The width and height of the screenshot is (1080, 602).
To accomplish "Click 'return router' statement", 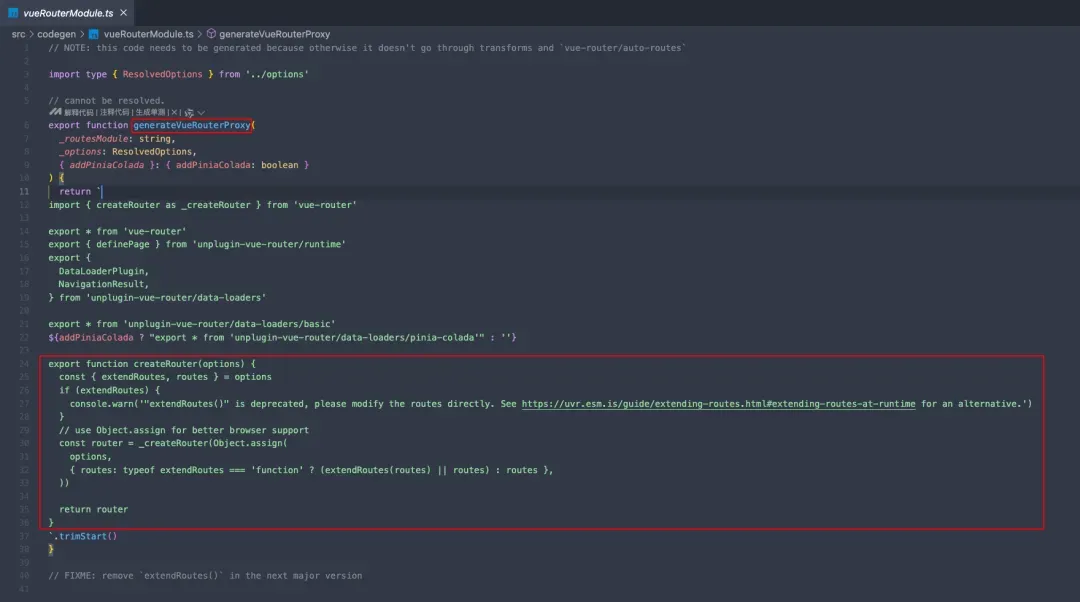I will click(x=93, y=509).
